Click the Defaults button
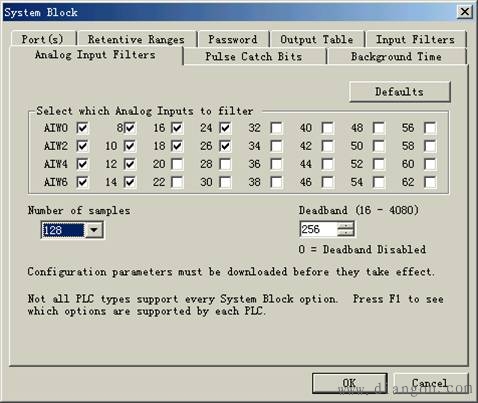478x403 pixels. pos(400,92)
